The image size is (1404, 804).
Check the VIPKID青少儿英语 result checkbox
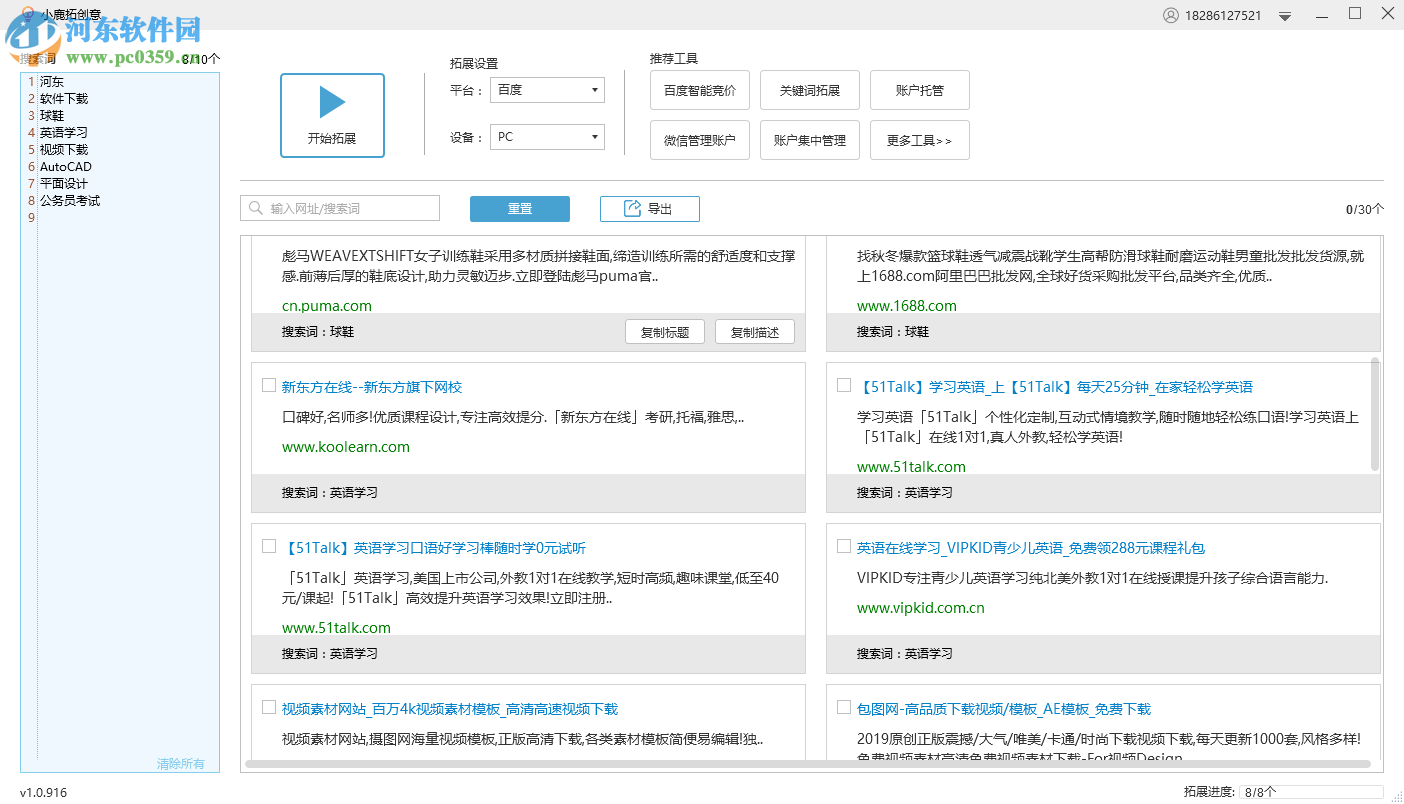(x=843, y=546)
